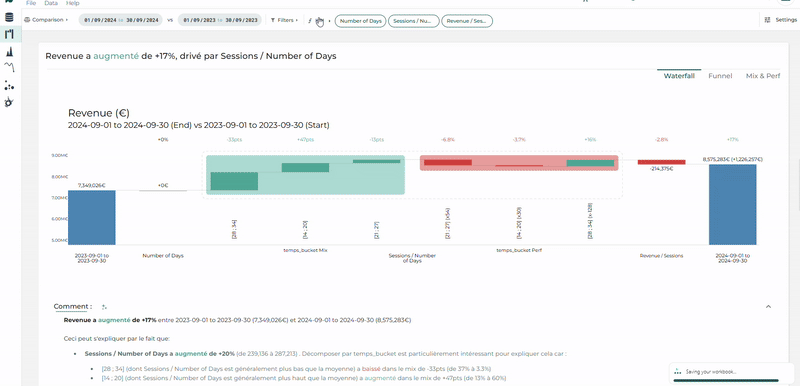
Task: Click the temps_bucket Perf axis label
Action: 519,250
